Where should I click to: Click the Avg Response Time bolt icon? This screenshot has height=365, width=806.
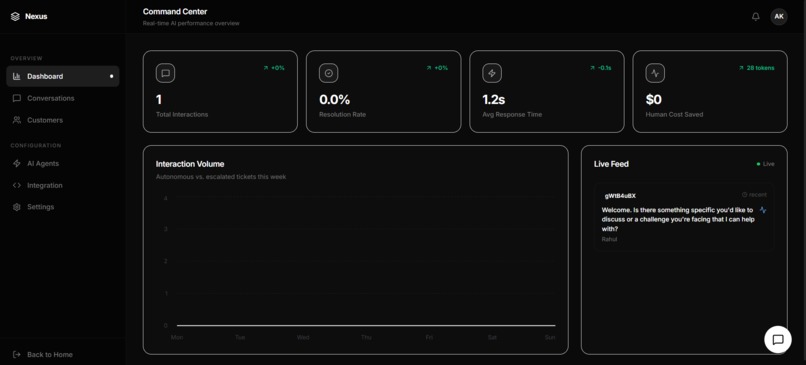pyautogui.click(x=492, y=73)
